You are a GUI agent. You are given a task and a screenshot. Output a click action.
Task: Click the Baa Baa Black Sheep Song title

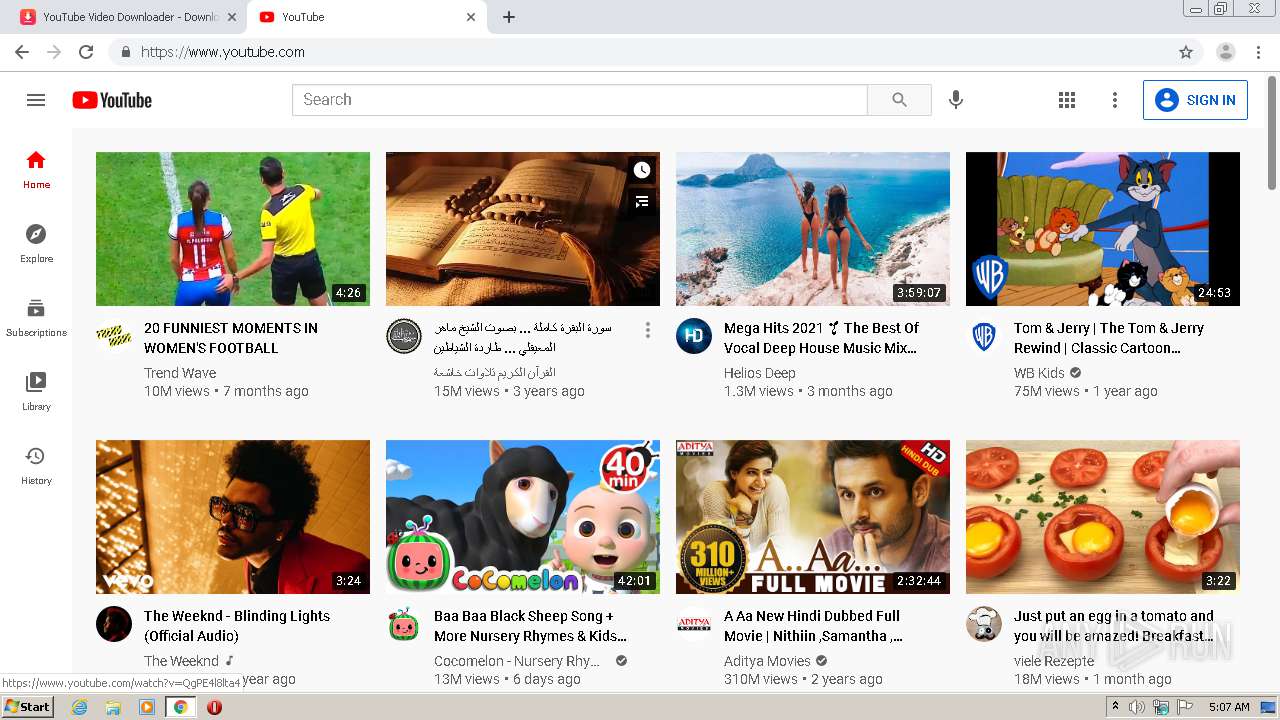pyautogui.click(x=531, y=626)
